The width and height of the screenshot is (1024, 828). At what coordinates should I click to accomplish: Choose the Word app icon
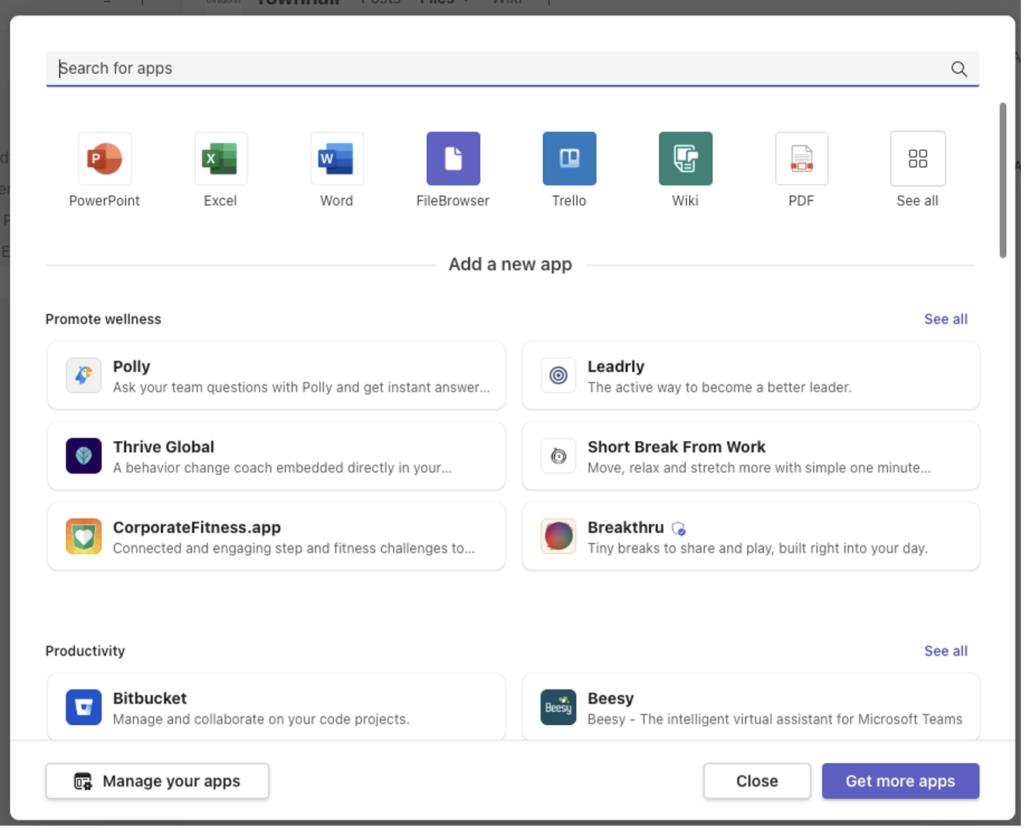[x=336, y=159]
